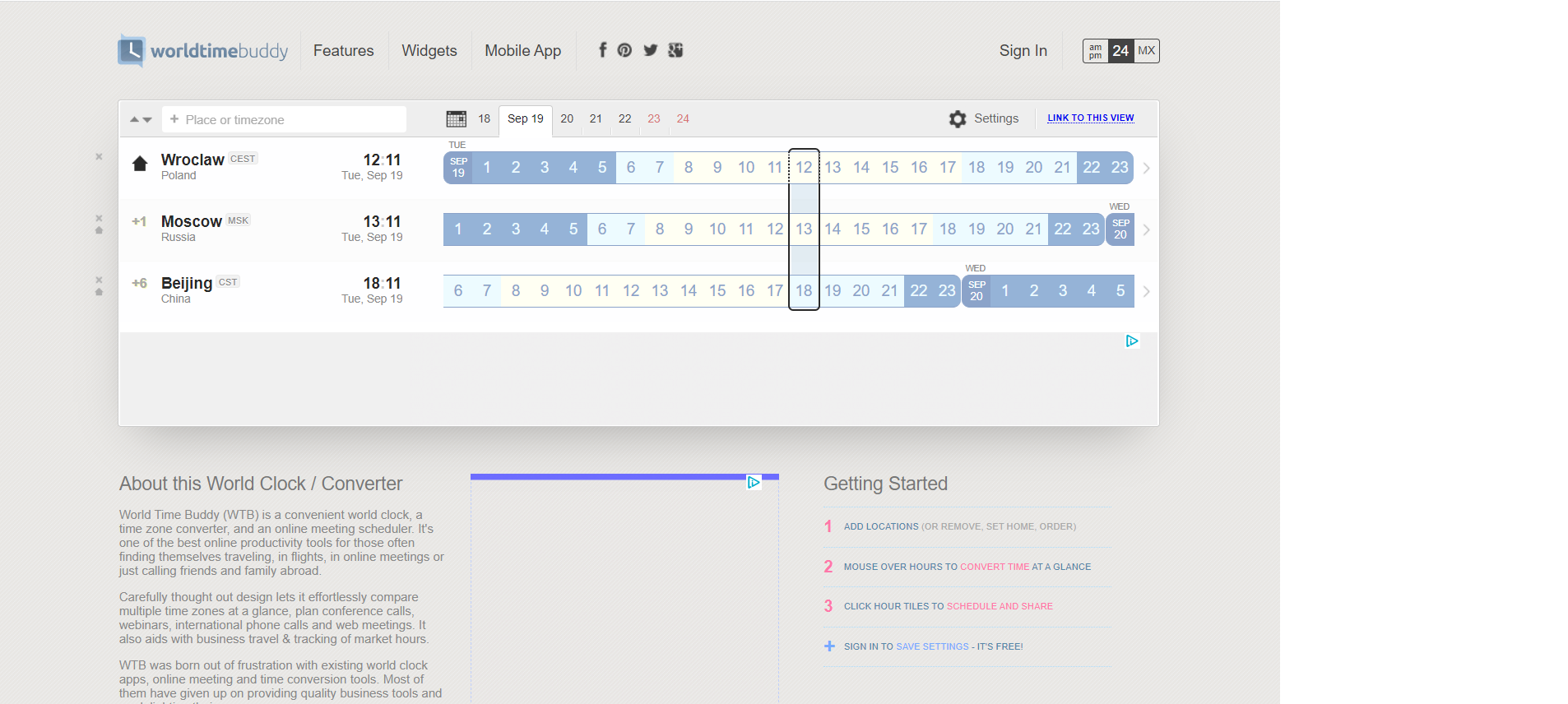
Task: Advance the Wroclaw row timeline forward
Action: click(x=1146, y=168)
